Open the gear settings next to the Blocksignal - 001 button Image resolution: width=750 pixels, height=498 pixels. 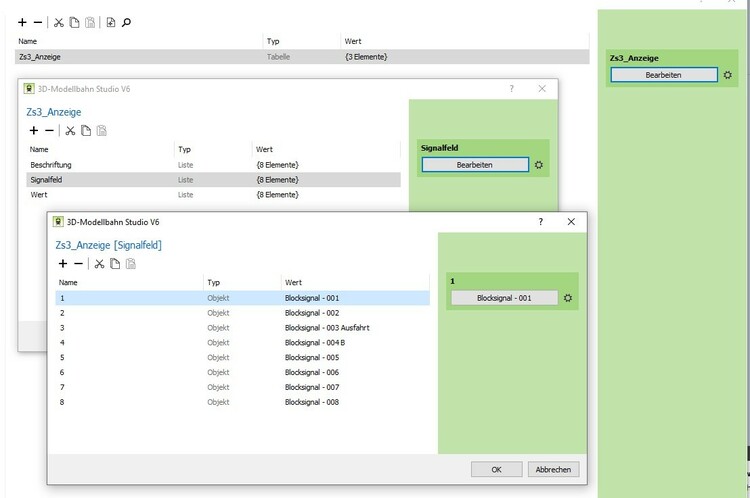568,298
